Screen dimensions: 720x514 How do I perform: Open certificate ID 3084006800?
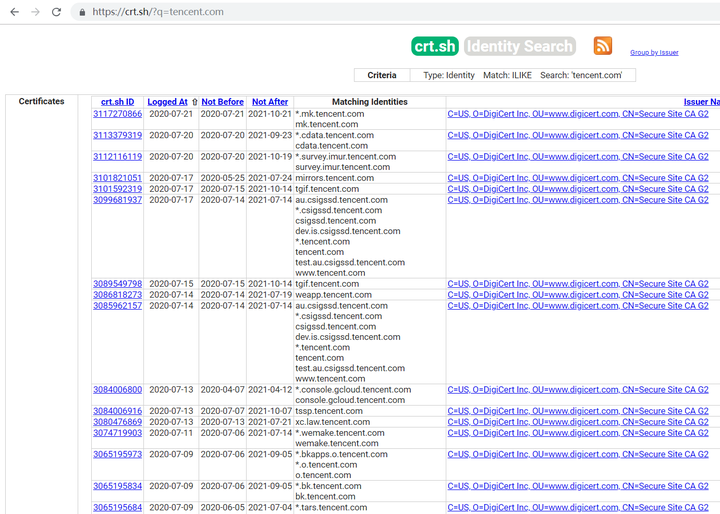pos(118,390)
